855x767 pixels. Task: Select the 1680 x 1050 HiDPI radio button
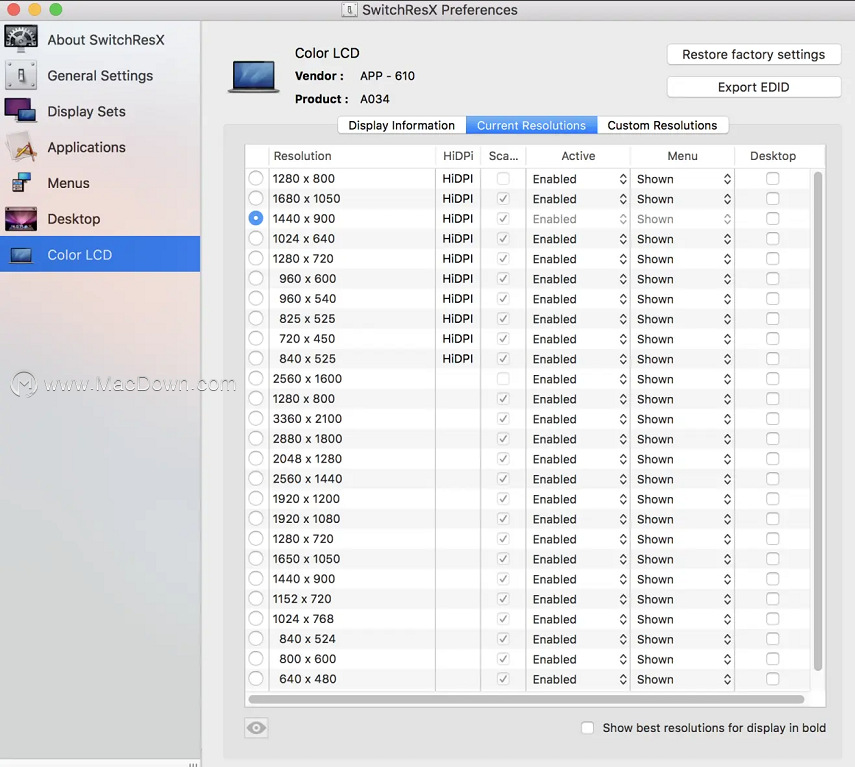pyautogui.click(x=256, y=198)
